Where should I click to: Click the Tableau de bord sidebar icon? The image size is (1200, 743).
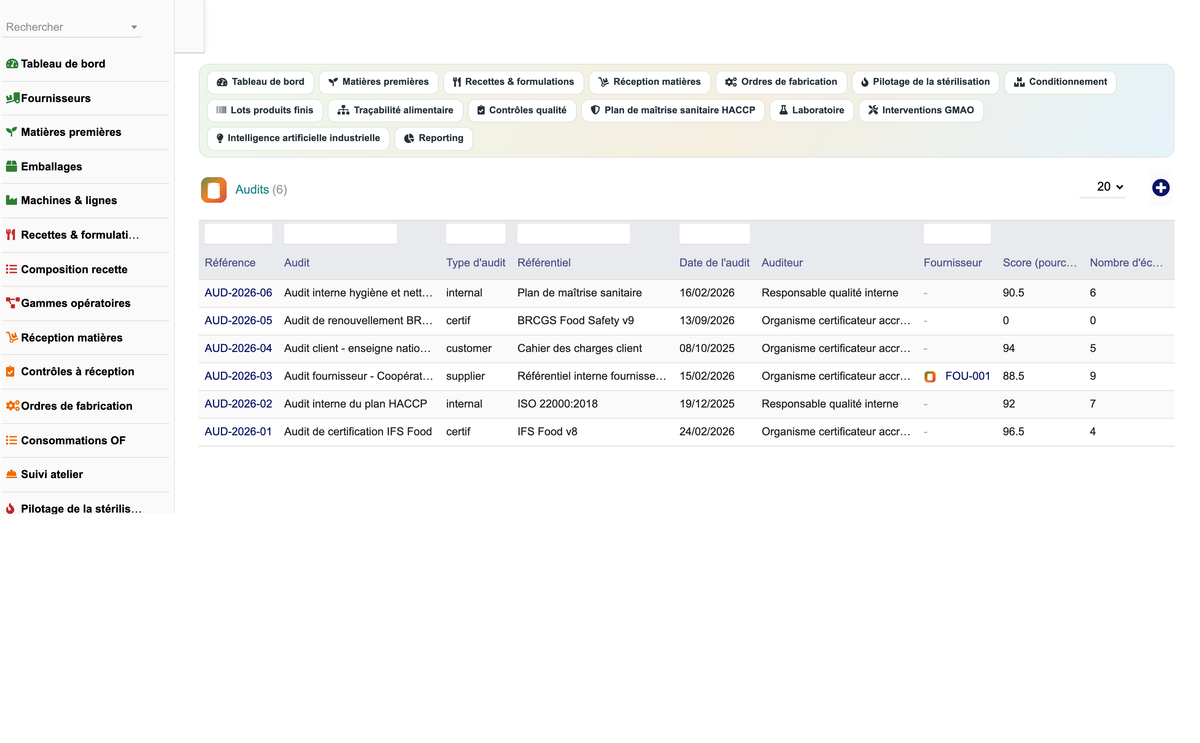coord(12,64)
